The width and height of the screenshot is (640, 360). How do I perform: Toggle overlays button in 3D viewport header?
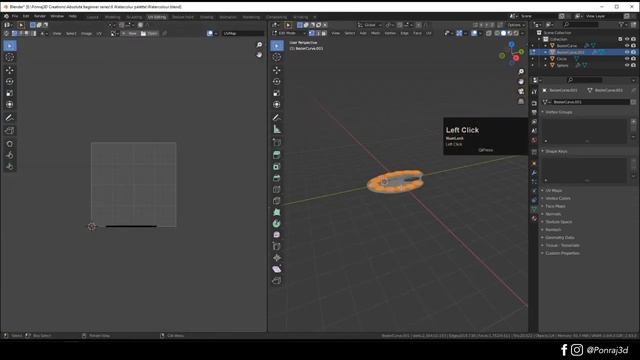coord(474,33)
